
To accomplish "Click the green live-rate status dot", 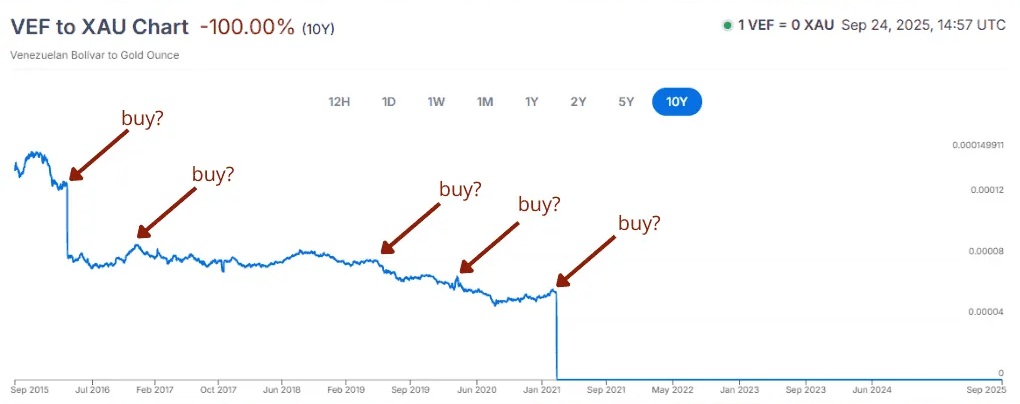I will click(x=727, y=26).
